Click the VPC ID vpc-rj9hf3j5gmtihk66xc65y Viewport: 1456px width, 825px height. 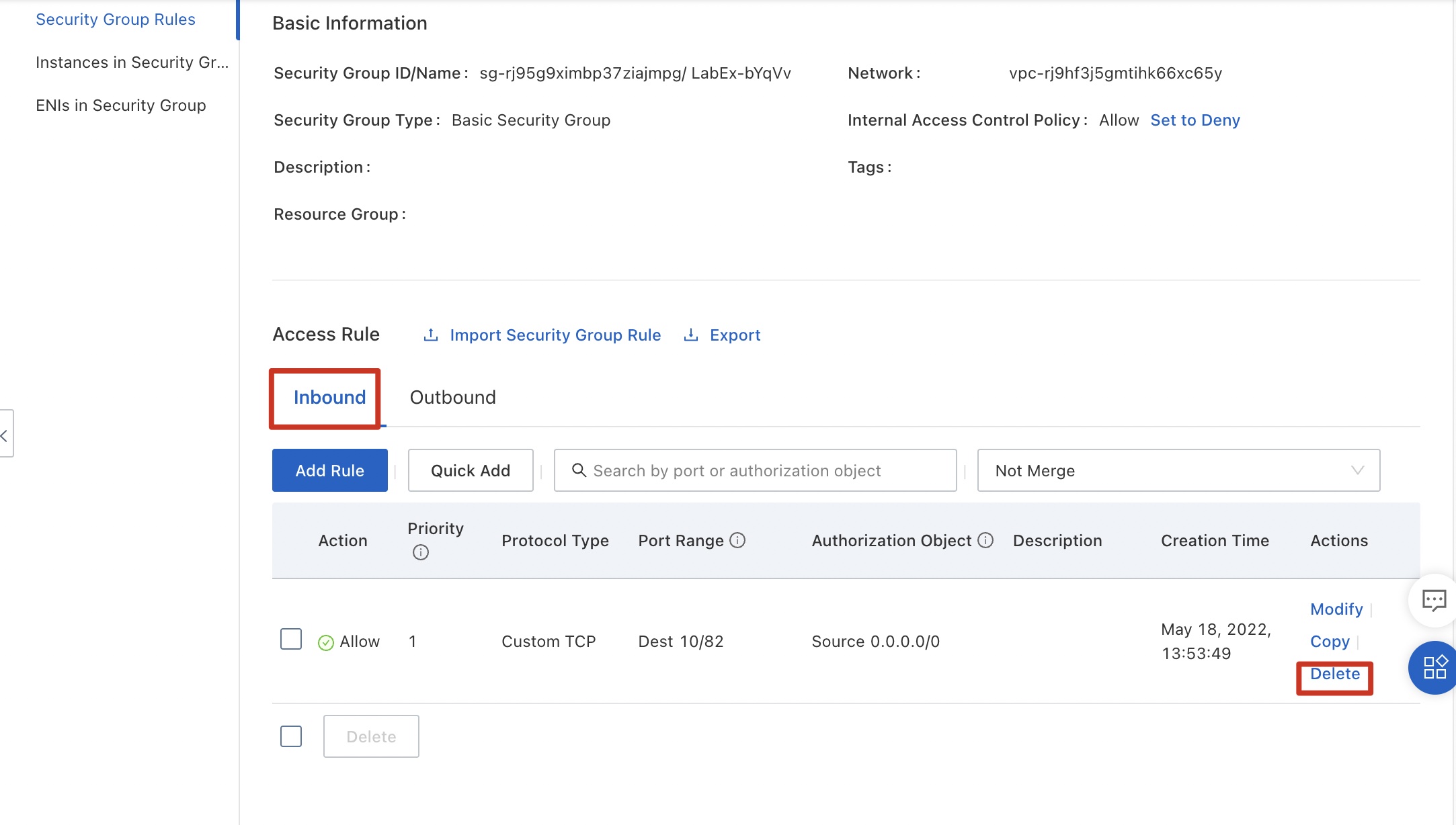[1115, 73]
